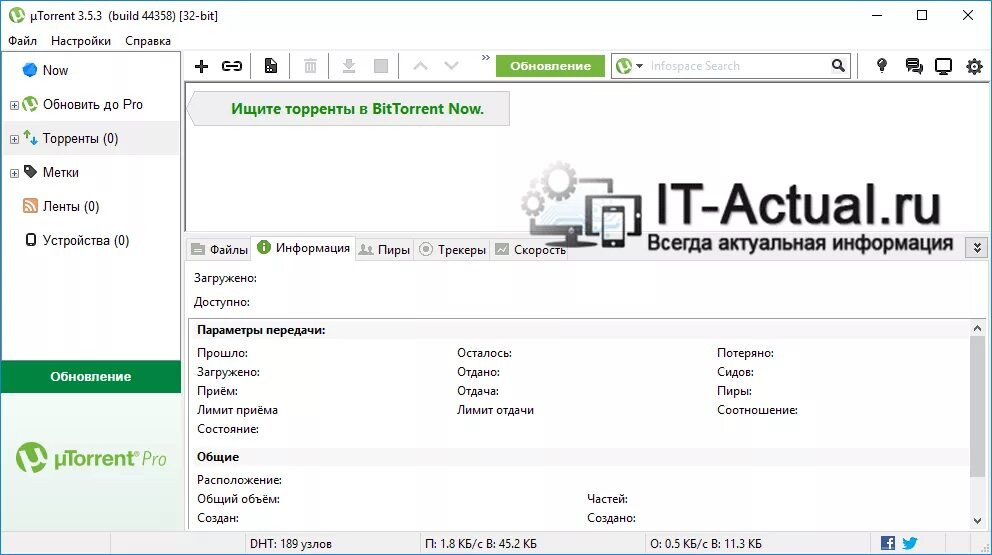Screen dimensions: 992x555
Task: Switch to the Информация tab
Action: (304, 248)
